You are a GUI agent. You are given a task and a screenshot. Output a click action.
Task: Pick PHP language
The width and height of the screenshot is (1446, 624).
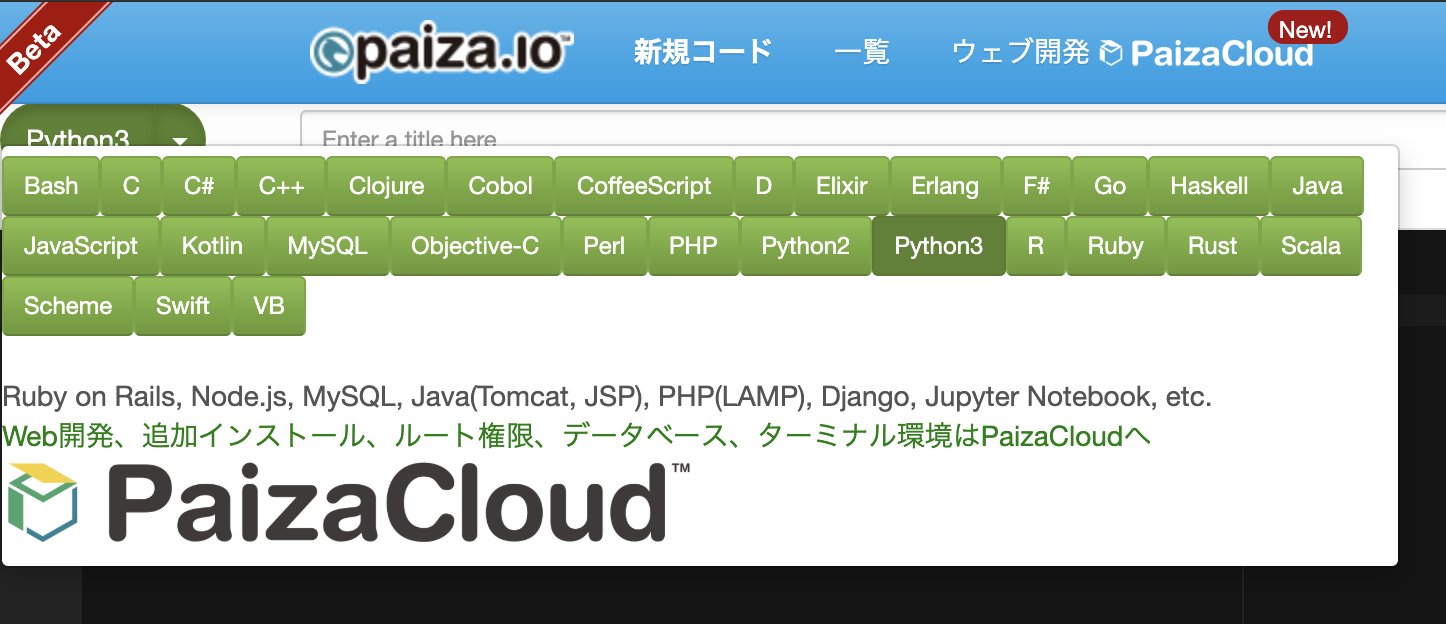[693, 246]
